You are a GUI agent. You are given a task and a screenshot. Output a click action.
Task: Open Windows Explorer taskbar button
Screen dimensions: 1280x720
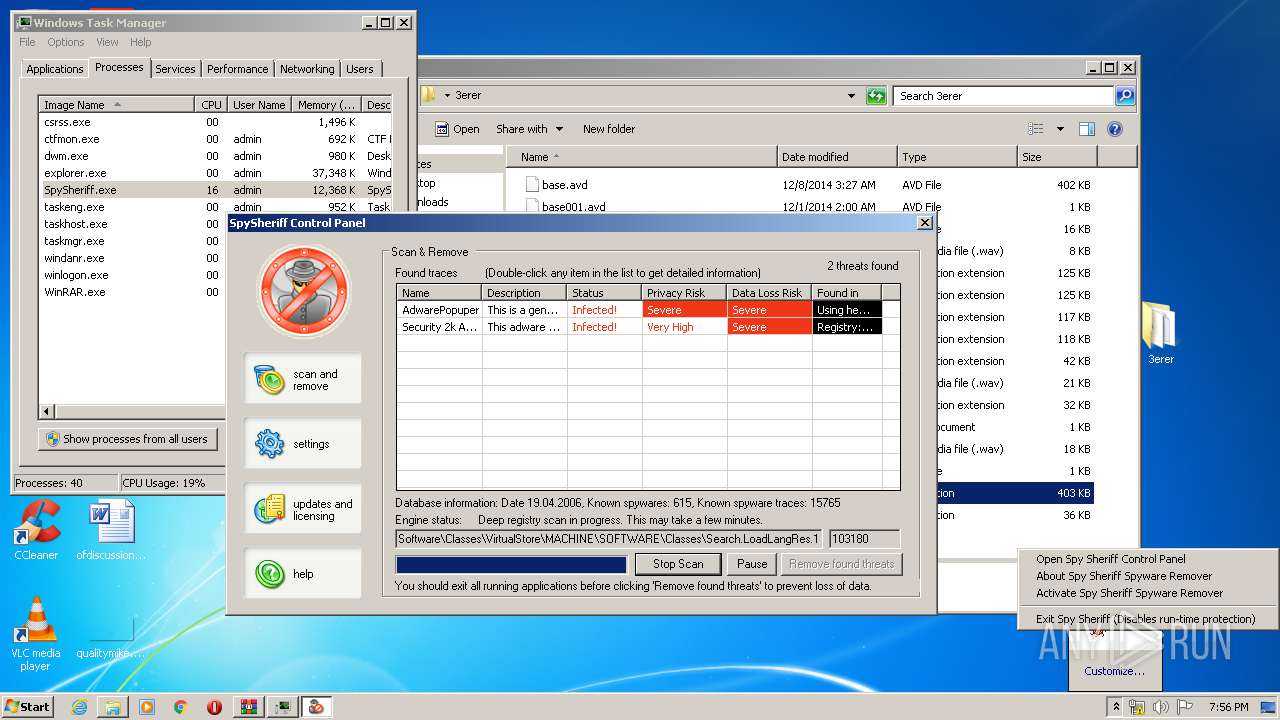click(113, 707)
